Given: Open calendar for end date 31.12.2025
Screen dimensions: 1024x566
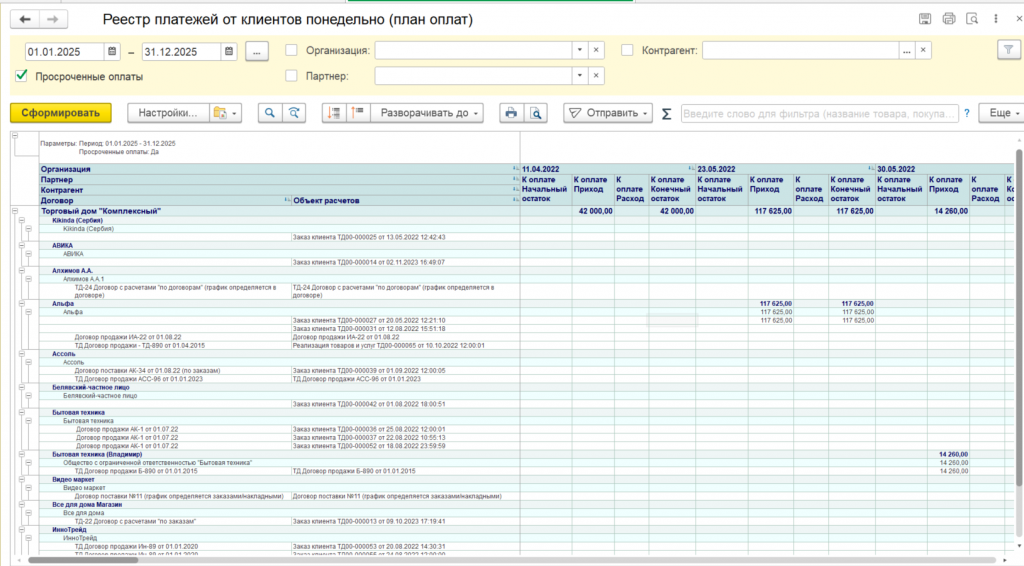Looking at the screenshot, I should tap(230, 51).
